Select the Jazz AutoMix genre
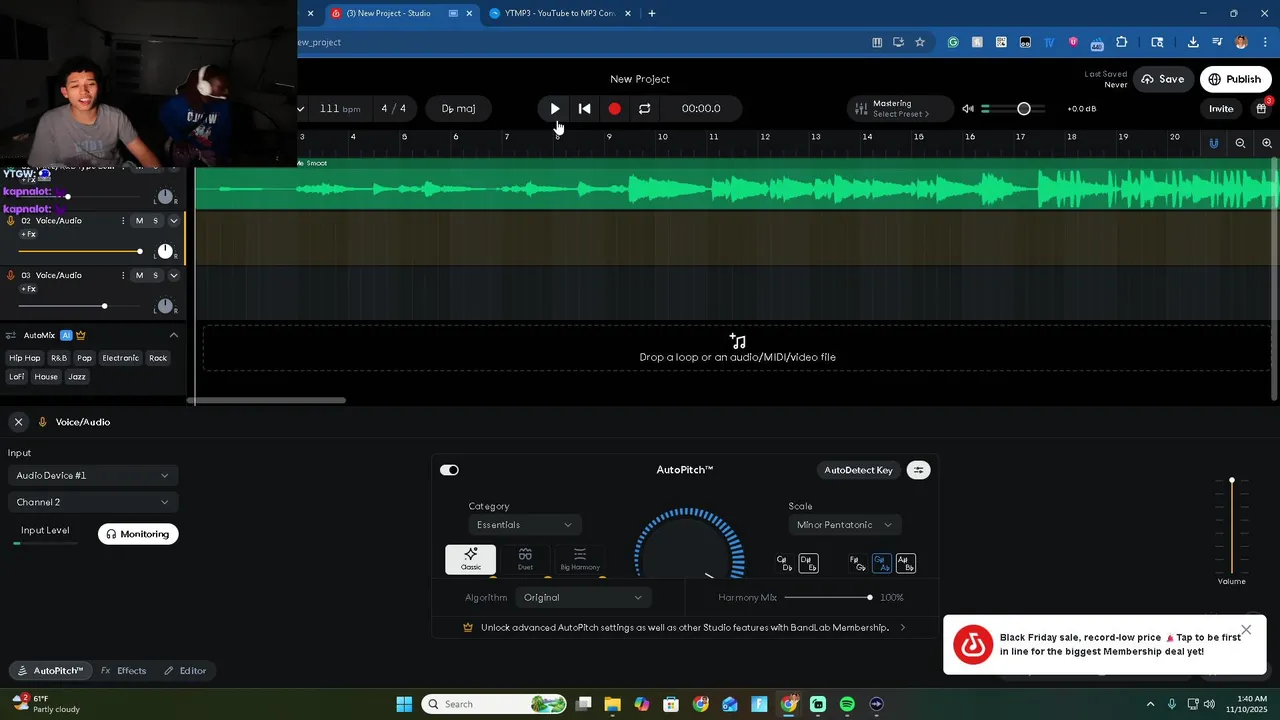The width and height of the screenshot is (1280, 720). 77,377
